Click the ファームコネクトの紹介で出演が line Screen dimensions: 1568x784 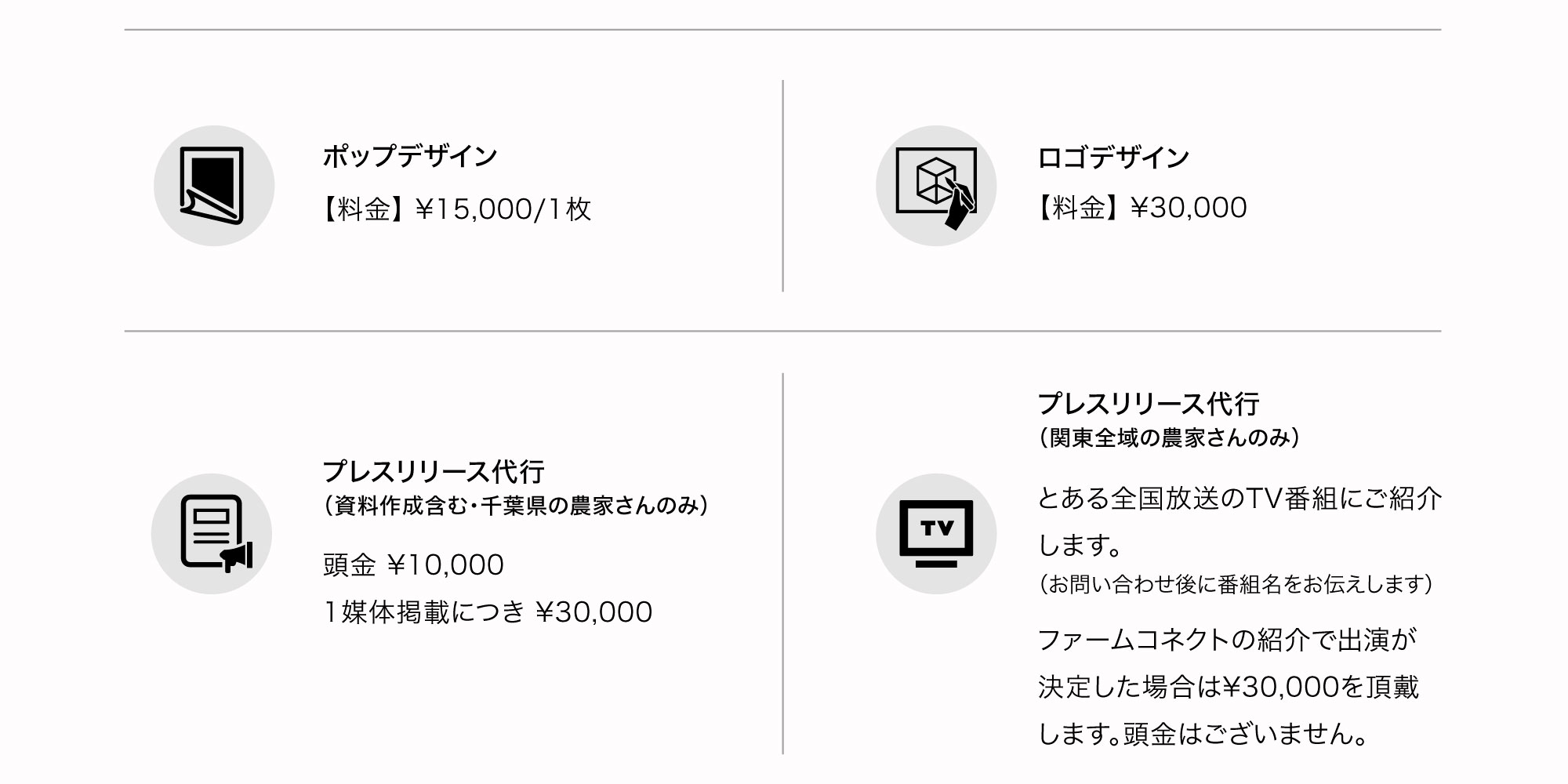[x=1227, y=640]
